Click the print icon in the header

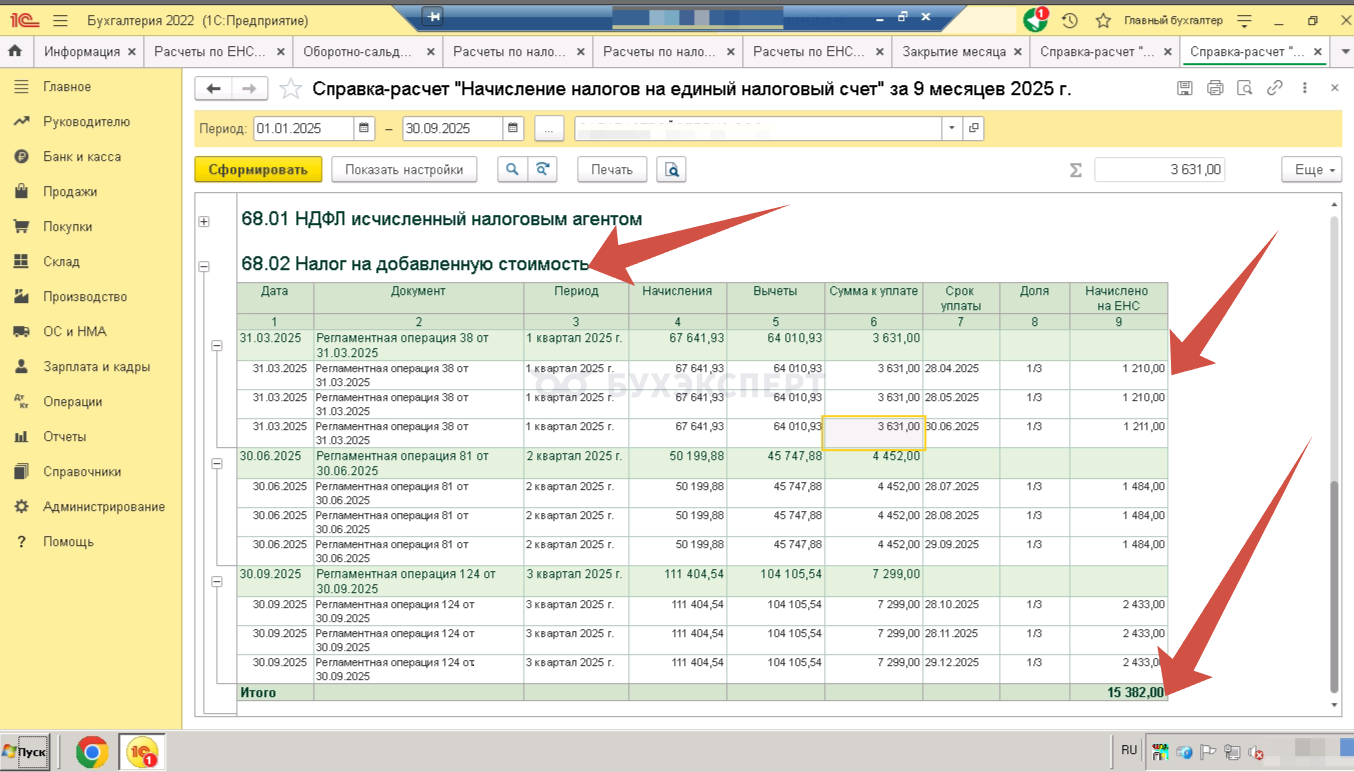coord(1215,88)
